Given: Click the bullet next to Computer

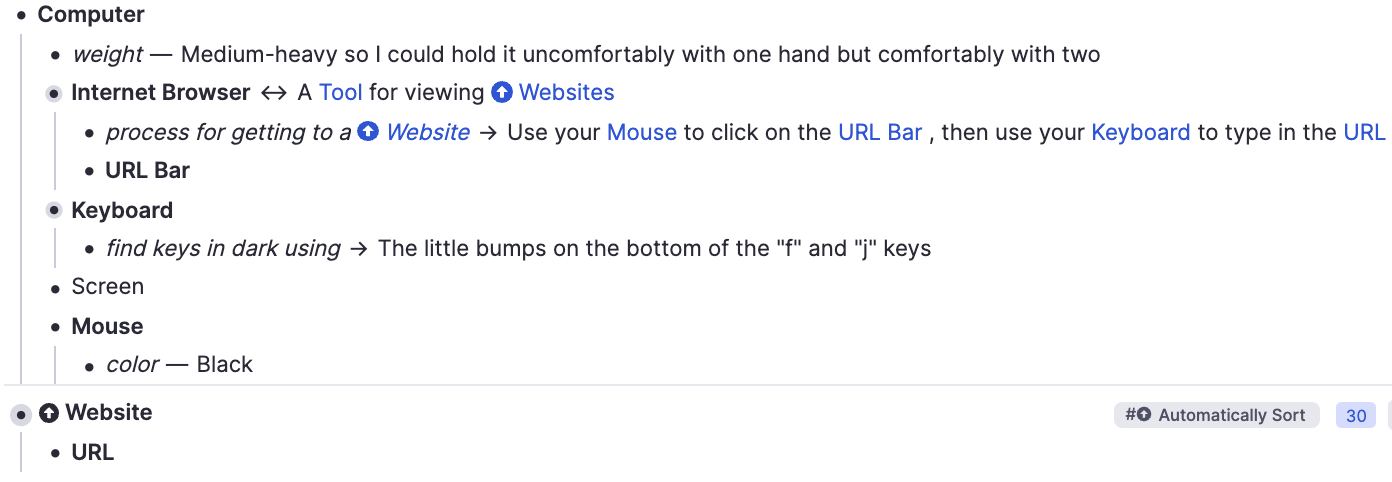Looking at the screenshot, I should [22, 15].
